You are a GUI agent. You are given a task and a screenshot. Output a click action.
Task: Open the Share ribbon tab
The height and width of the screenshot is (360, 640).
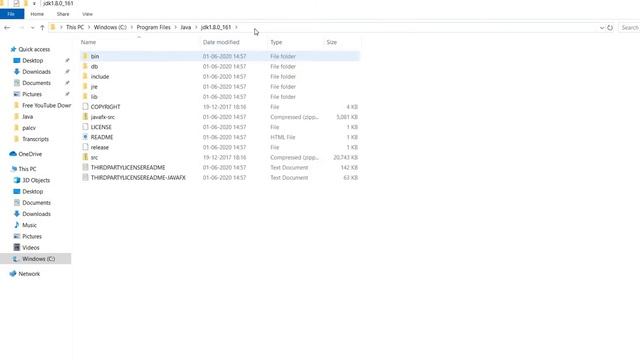63,14
